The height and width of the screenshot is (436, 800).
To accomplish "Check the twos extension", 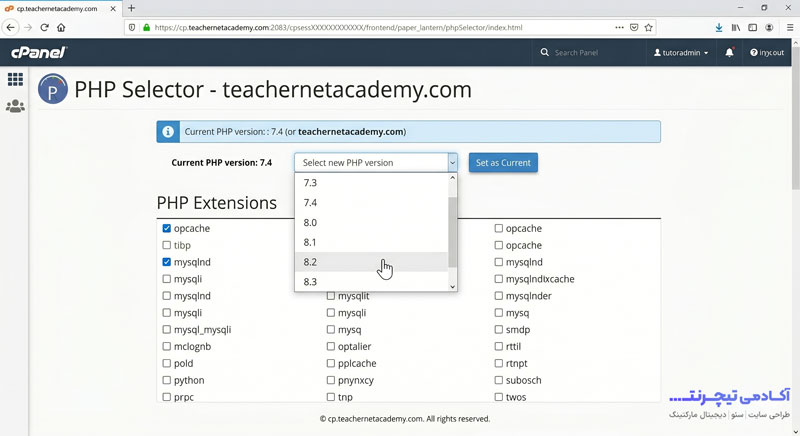I will point(498,397).
